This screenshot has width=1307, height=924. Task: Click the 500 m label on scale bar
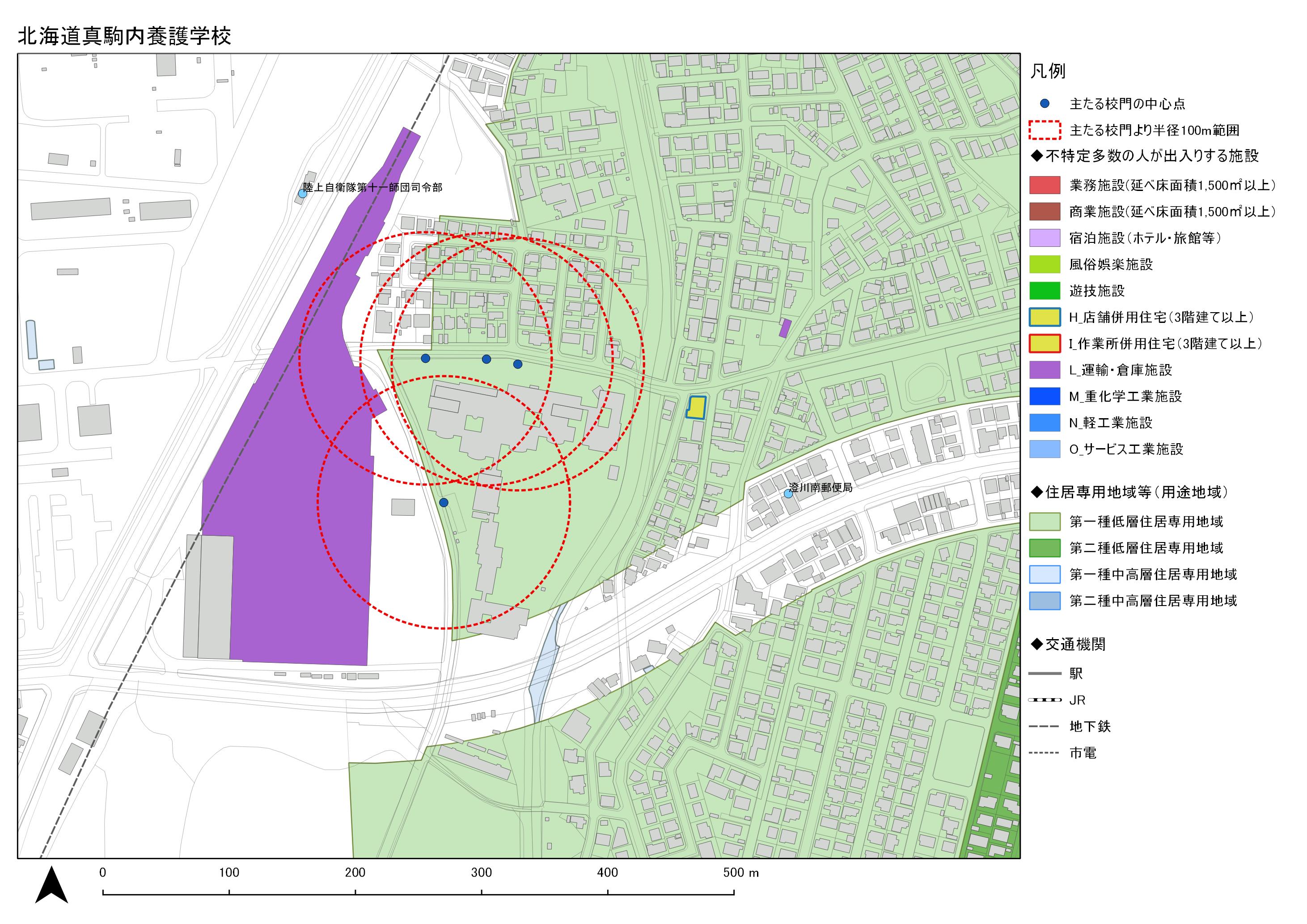741,873
